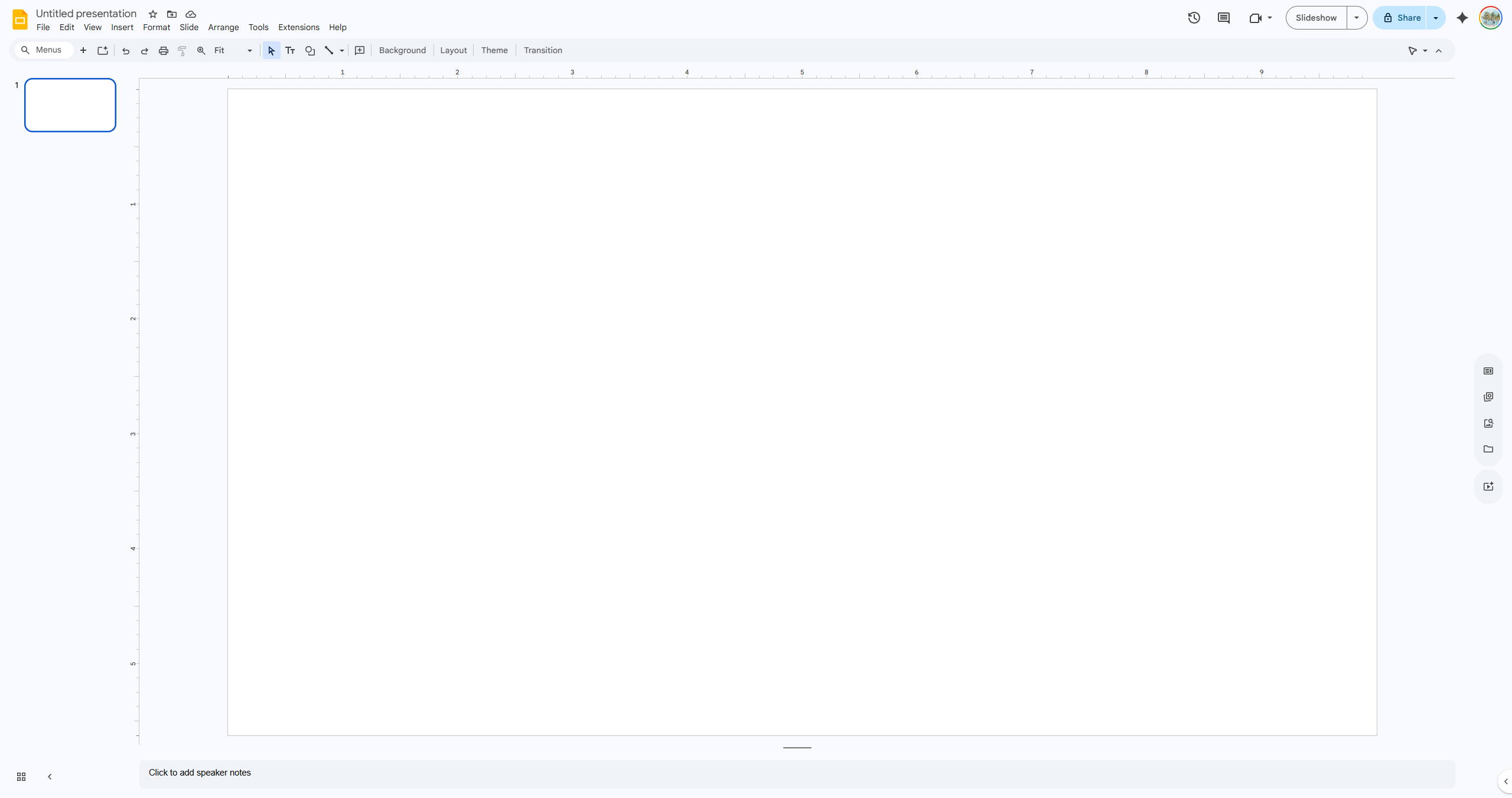Open the Move to folder icon
The width and height of the screenshot is (1512, 798).
172,14
